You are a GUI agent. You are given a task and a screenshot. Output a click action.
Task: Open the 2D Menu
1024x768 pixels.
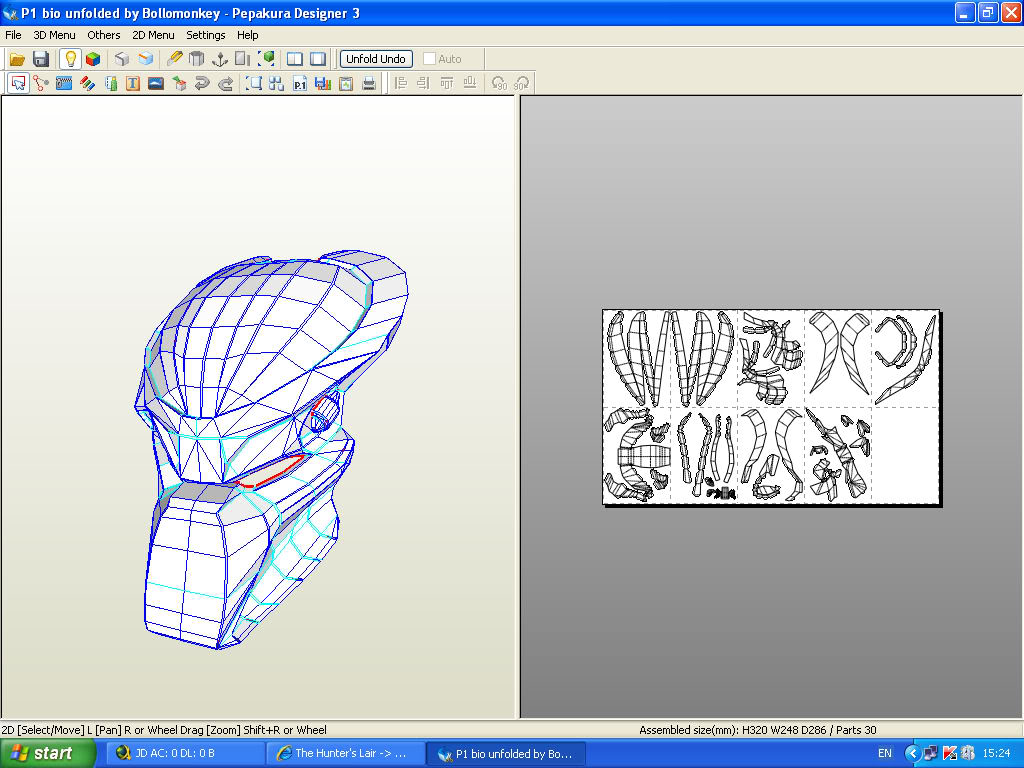153,35
